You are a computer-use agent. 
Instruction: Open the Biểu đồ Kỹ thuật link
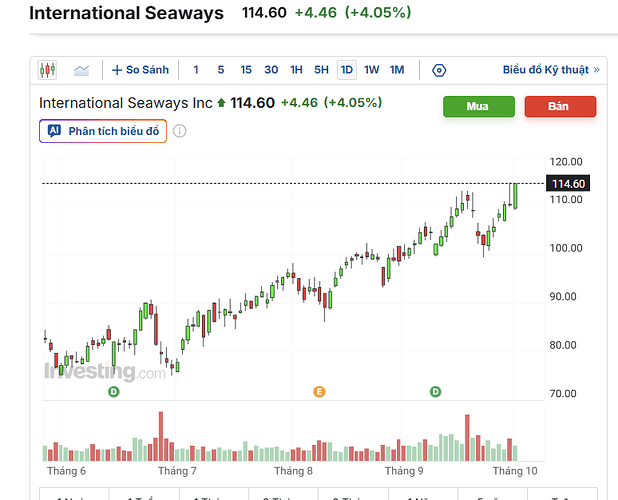(x=551, y=70)
